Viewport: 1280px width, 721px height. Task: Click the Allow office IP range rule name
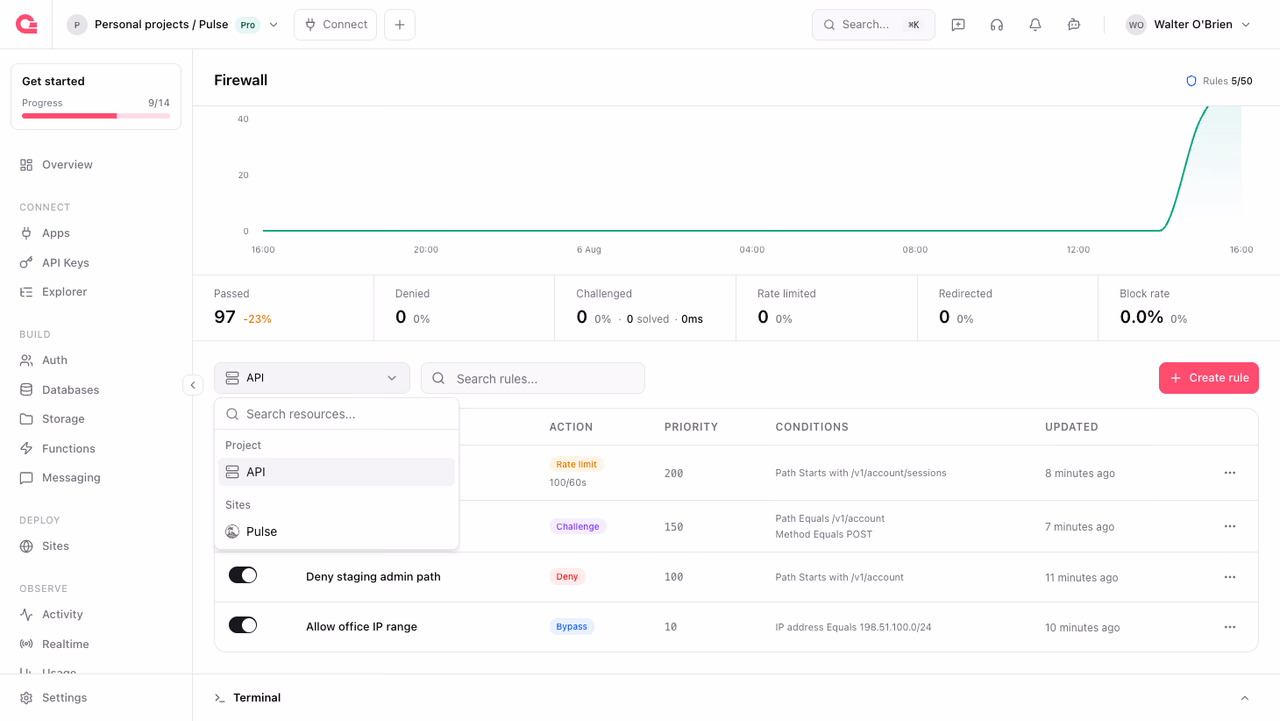(x=362, y=627)
